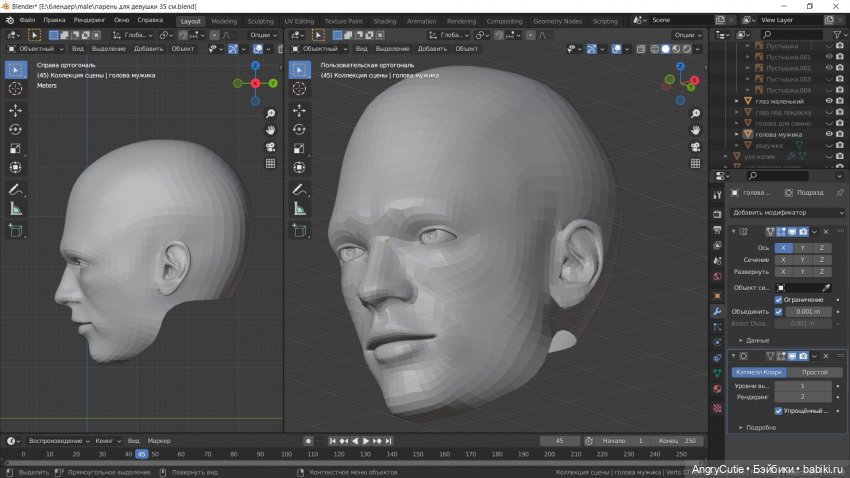Switch to the Sculpting workspace tab
This screenshot has width=850, height=478.
click(260, 20)
